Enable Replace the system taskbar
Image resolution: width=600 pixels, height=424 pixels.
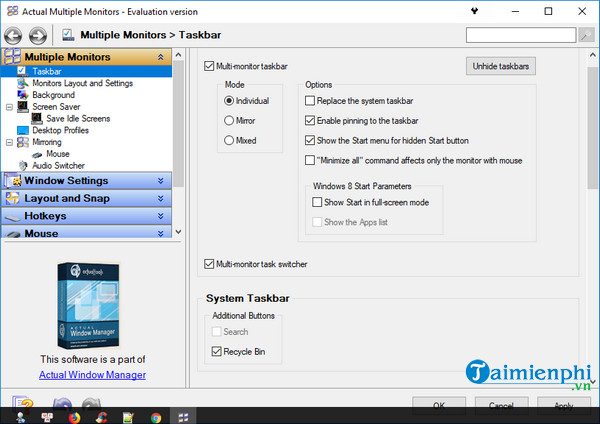coord(310,101)
